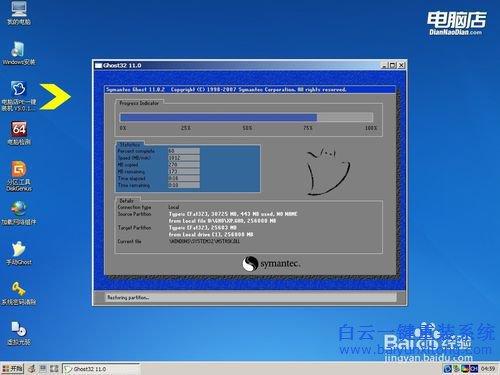Click the Target Partition details line

pyautogui.click(x=203, y=228)
